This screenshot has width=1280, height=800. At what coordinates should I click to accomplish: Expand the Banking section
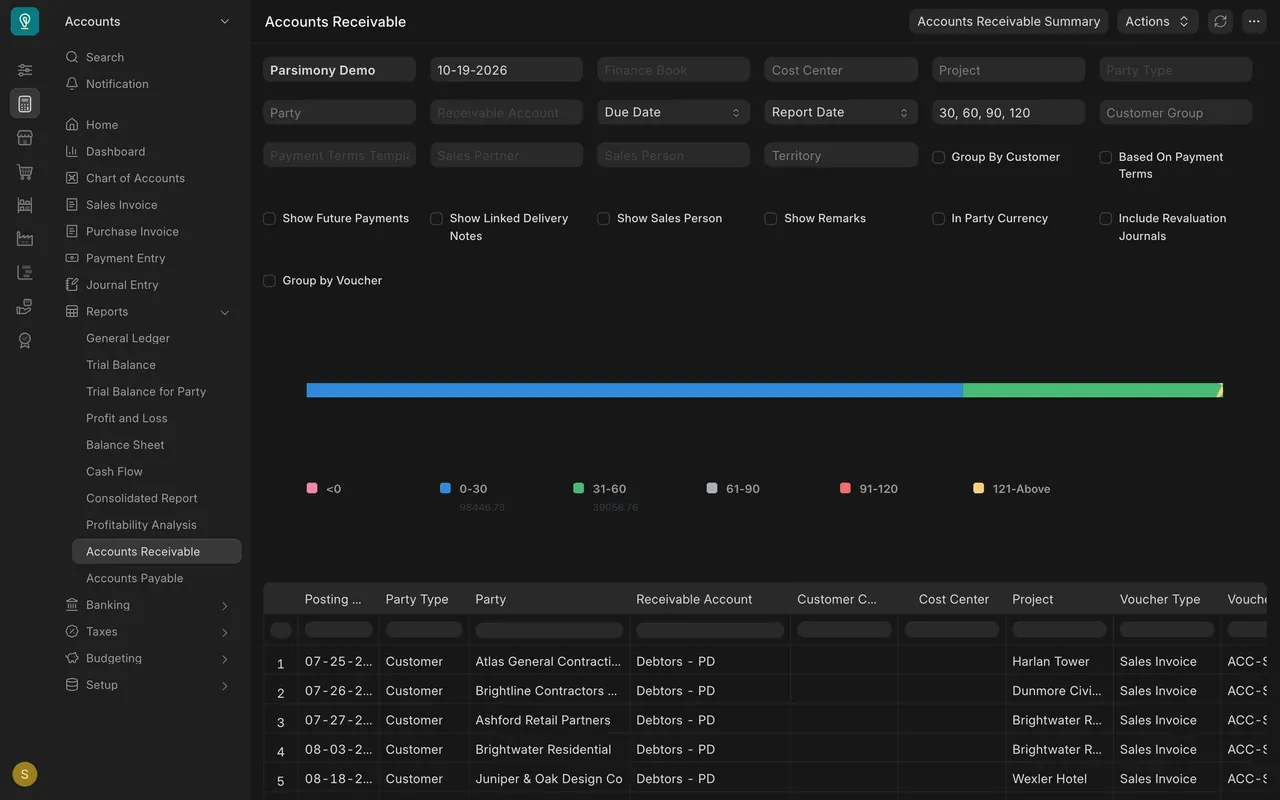pos(224,606)
